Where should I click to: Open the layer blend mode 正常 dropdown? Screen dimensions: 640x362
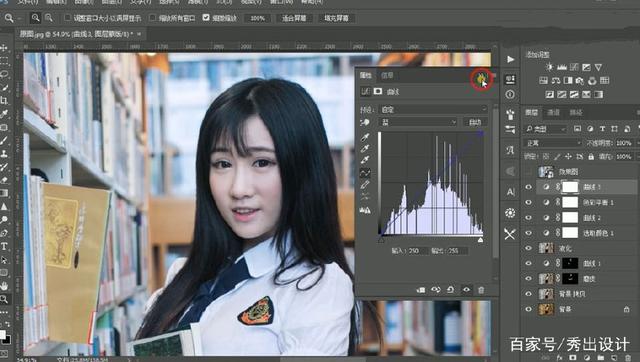552,143
